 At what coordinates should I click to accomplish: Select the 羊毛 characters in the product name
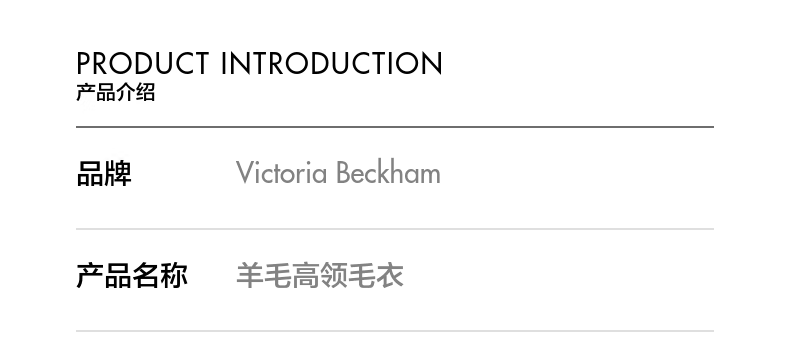(x=264, y=275)
